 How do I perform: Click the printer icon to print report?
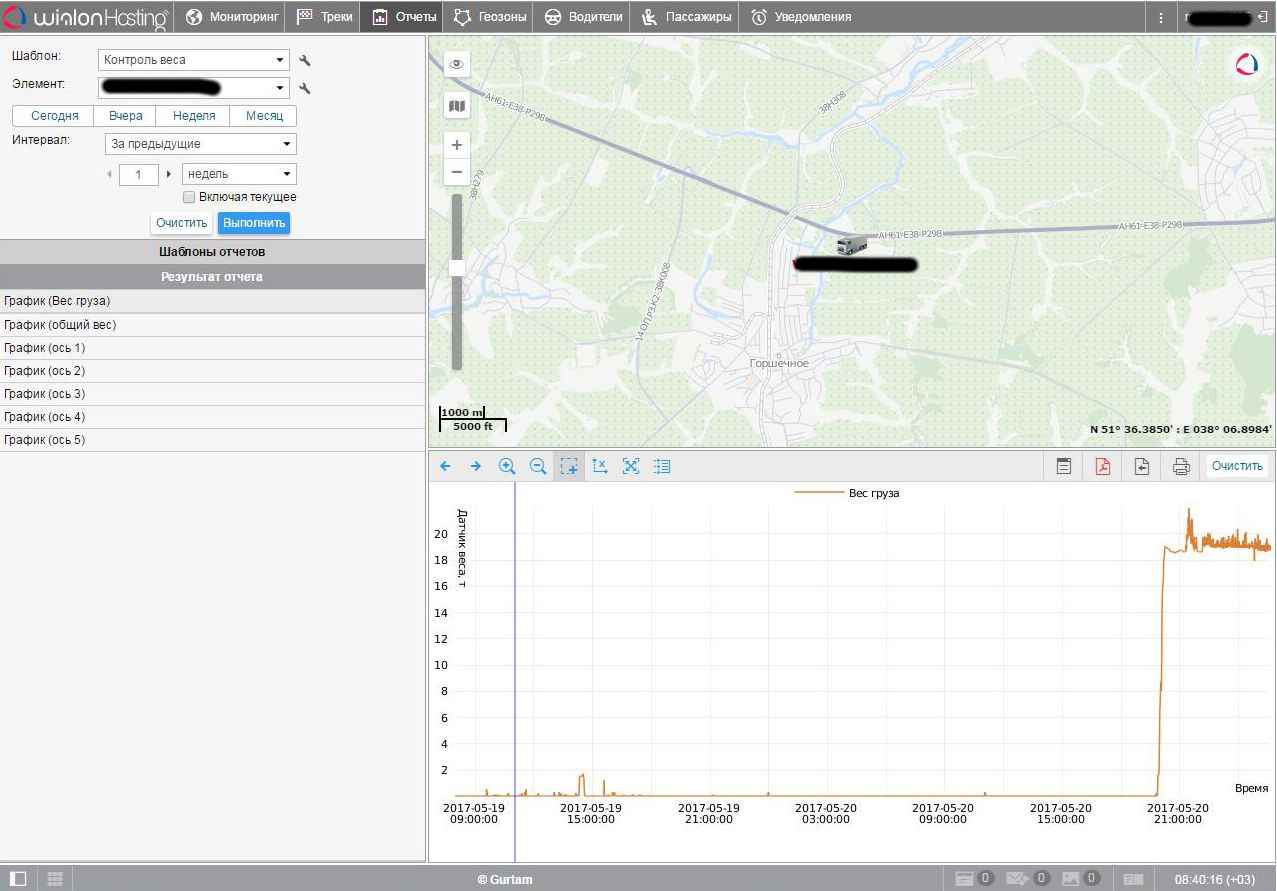[1180, 466]
